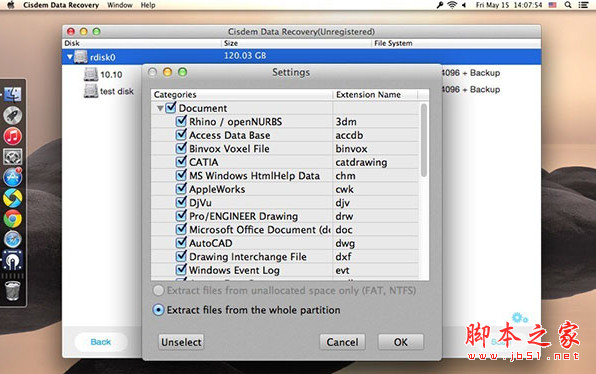Open the Window menu
This screenshot has width=596, height=374.
point(120,5)
